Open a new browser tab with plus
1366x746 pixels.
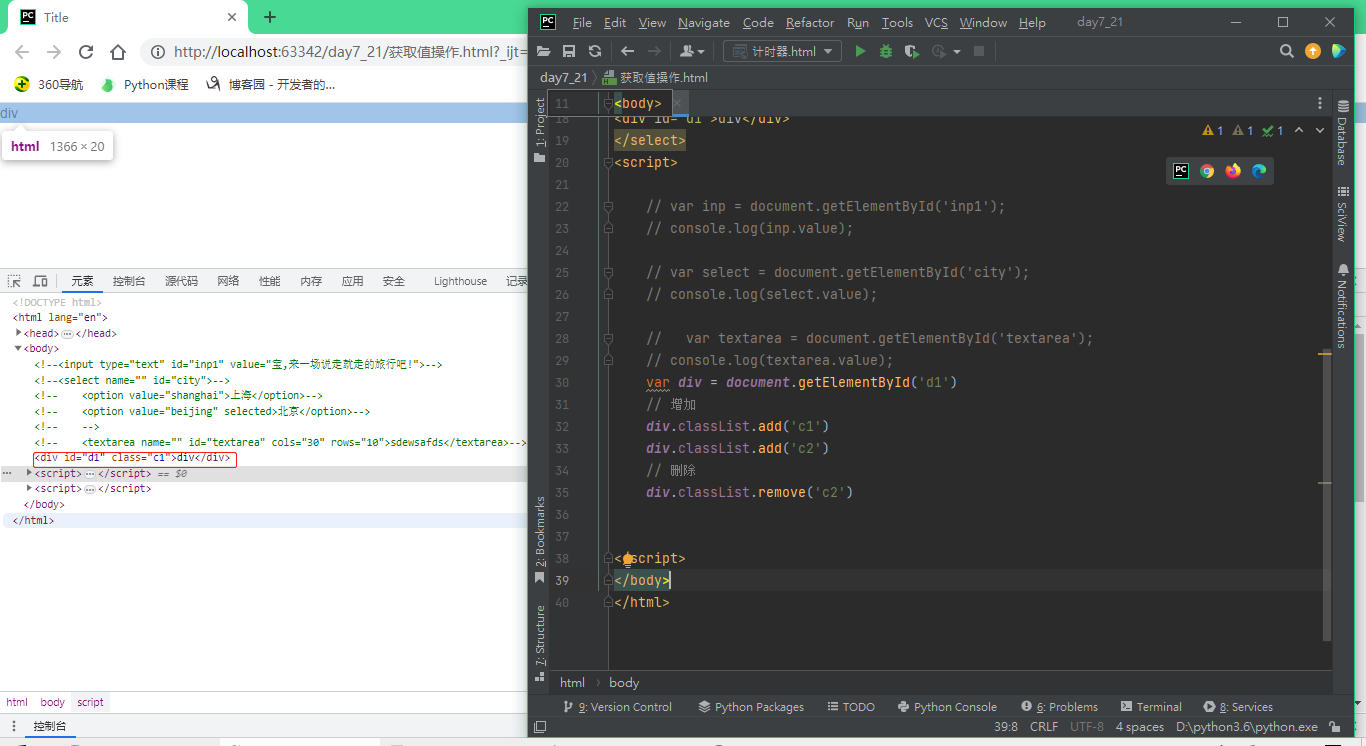270,17
